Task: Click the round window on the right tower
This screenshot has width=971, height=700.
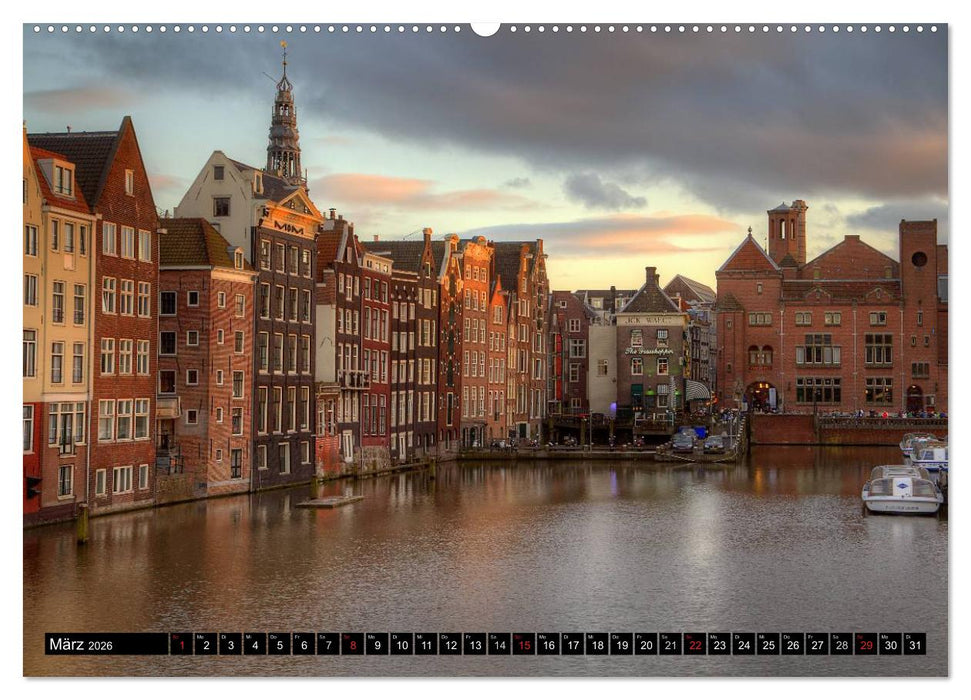Action: [918, 259]
